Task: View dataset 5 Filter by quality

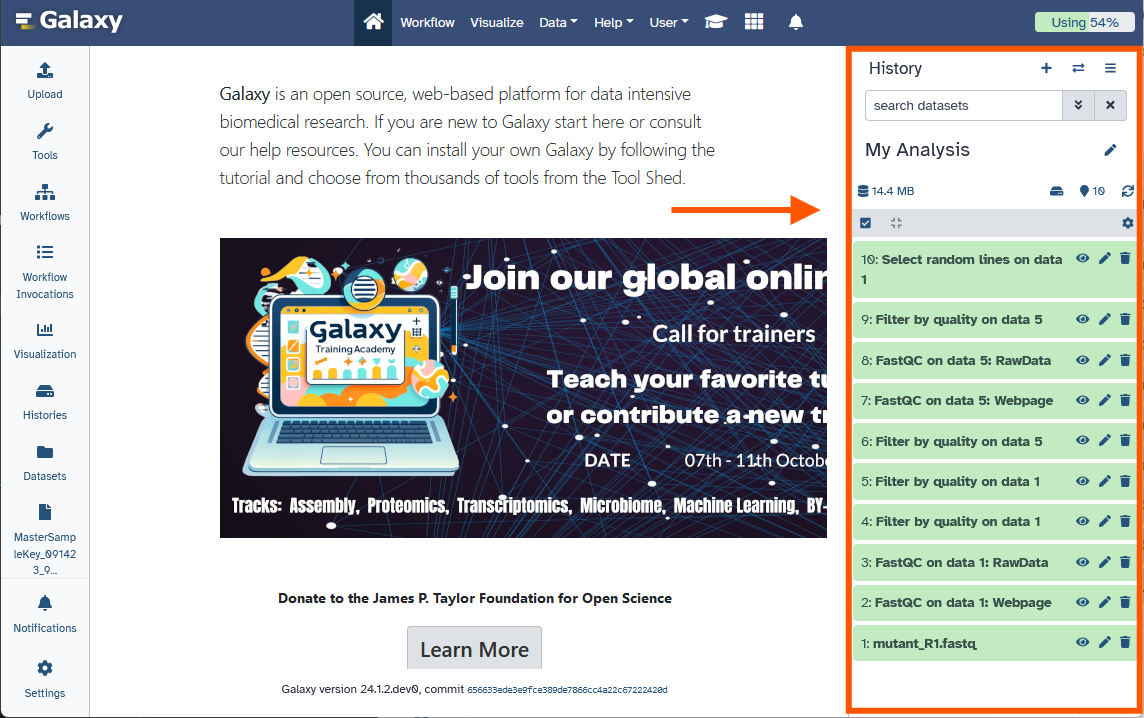Action: (1083, 481)
